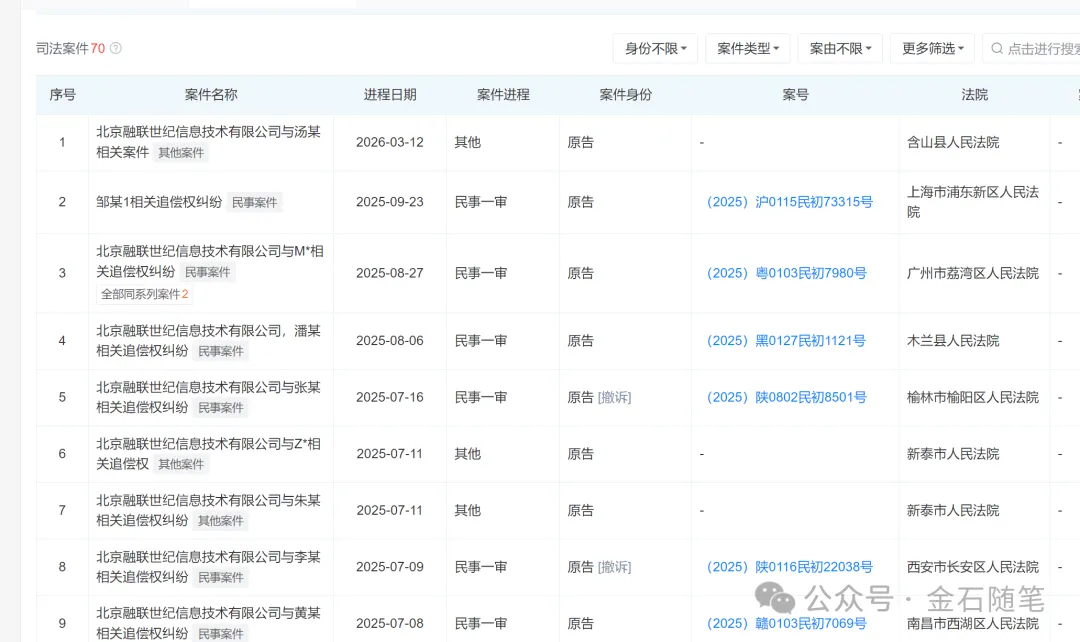1080x642 pixels.
Task: Click court 南昌市西湖区人民法院
Action: pos(973,623)
